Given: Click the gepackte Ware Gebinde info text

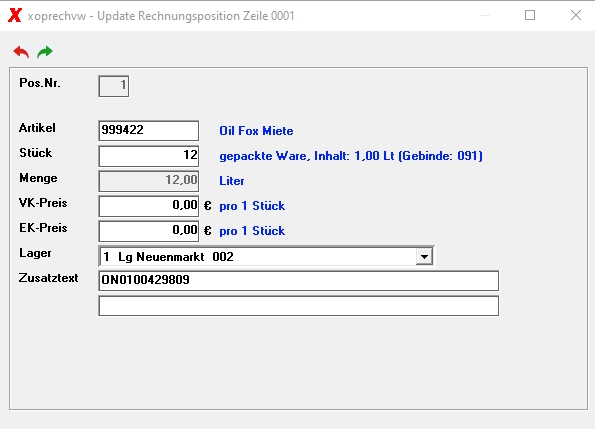Looking at the screenshot, I should tap(351, 156).
